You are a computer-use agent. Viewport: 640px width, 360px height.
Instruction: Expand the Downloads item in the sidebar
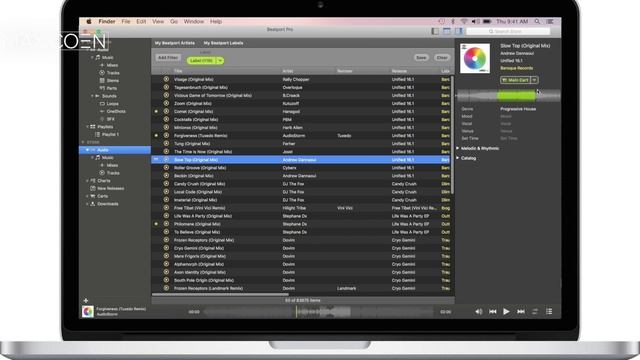coord(88,204)
